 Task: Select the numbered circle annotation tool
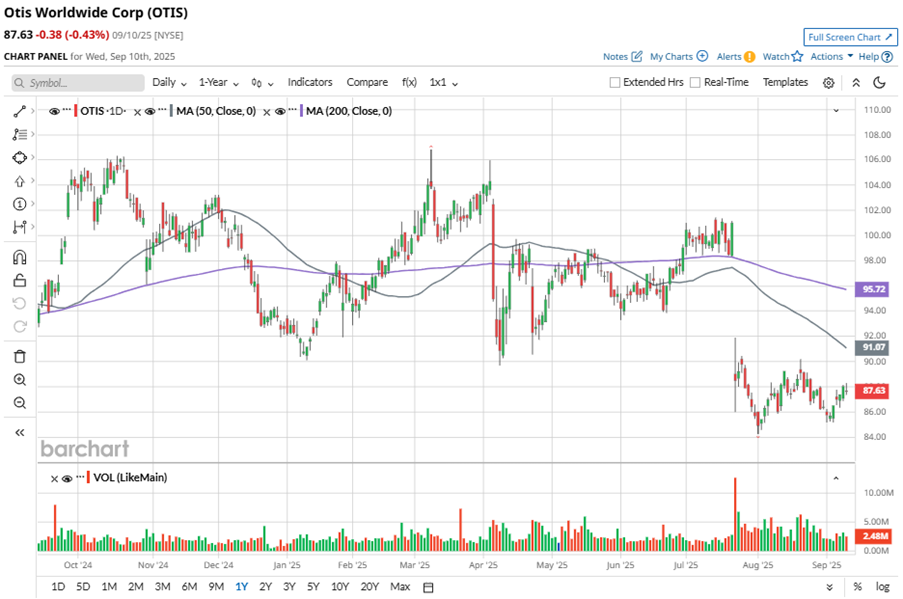pyautogui.click(x=20, y=204)
